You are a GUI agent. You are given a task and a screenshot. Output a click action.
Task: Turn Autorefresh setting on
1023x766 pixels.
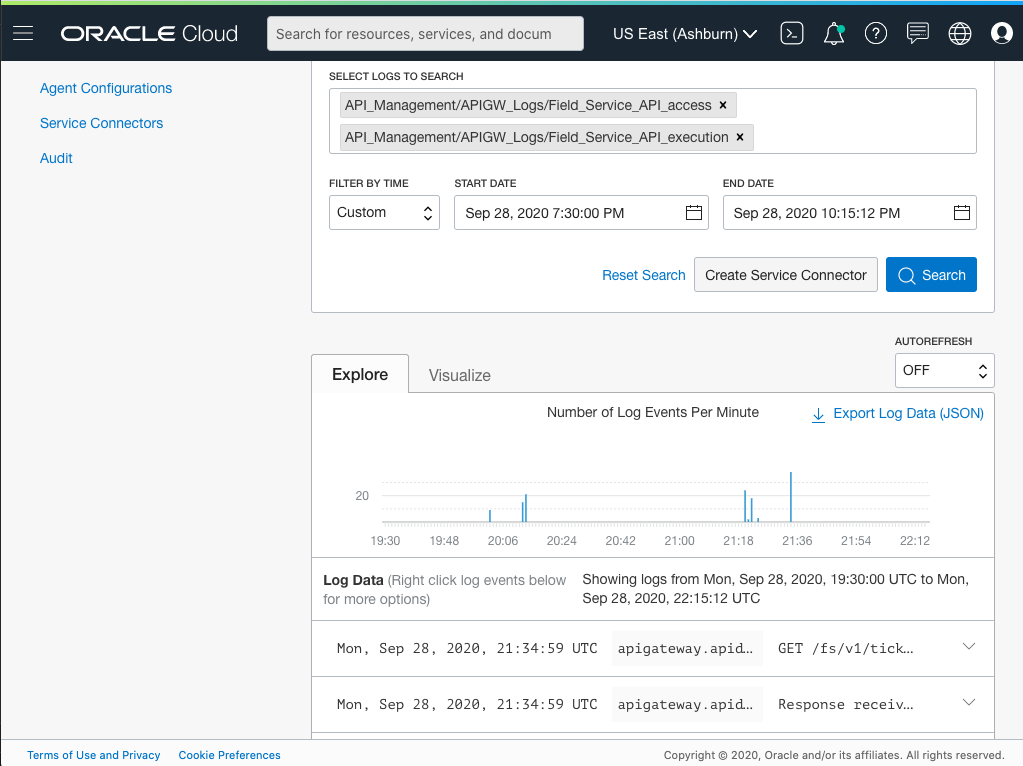click(944, 370)
